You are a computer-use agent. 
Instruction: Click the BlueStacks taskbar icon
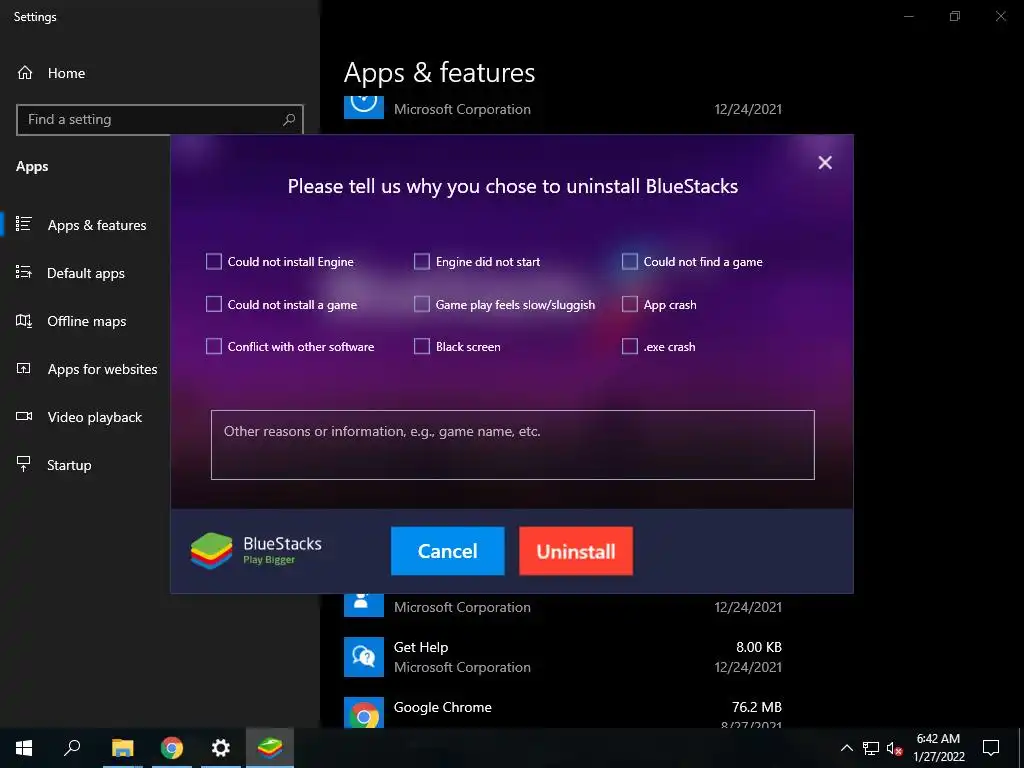[x=270, y=748]
